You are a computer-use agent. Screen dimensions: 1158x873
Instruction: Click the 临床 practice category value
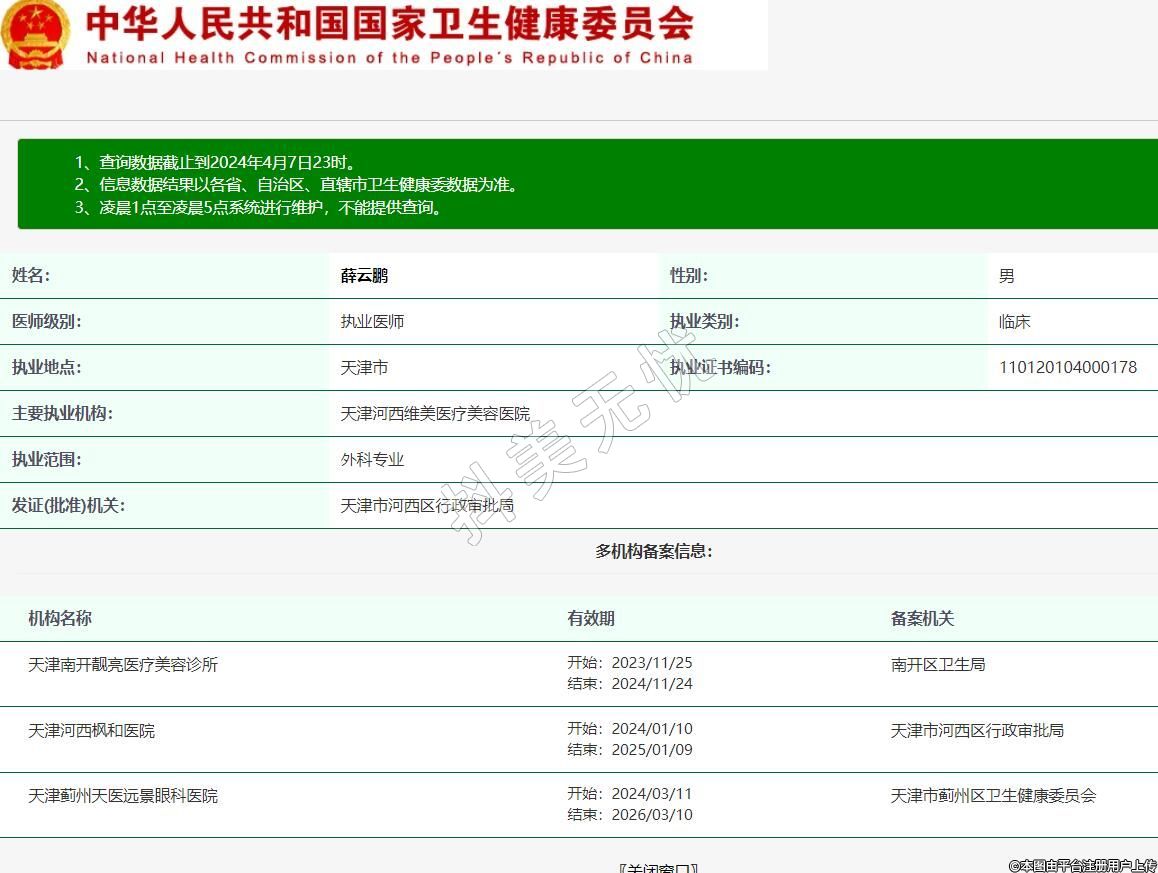[1014, 321]
